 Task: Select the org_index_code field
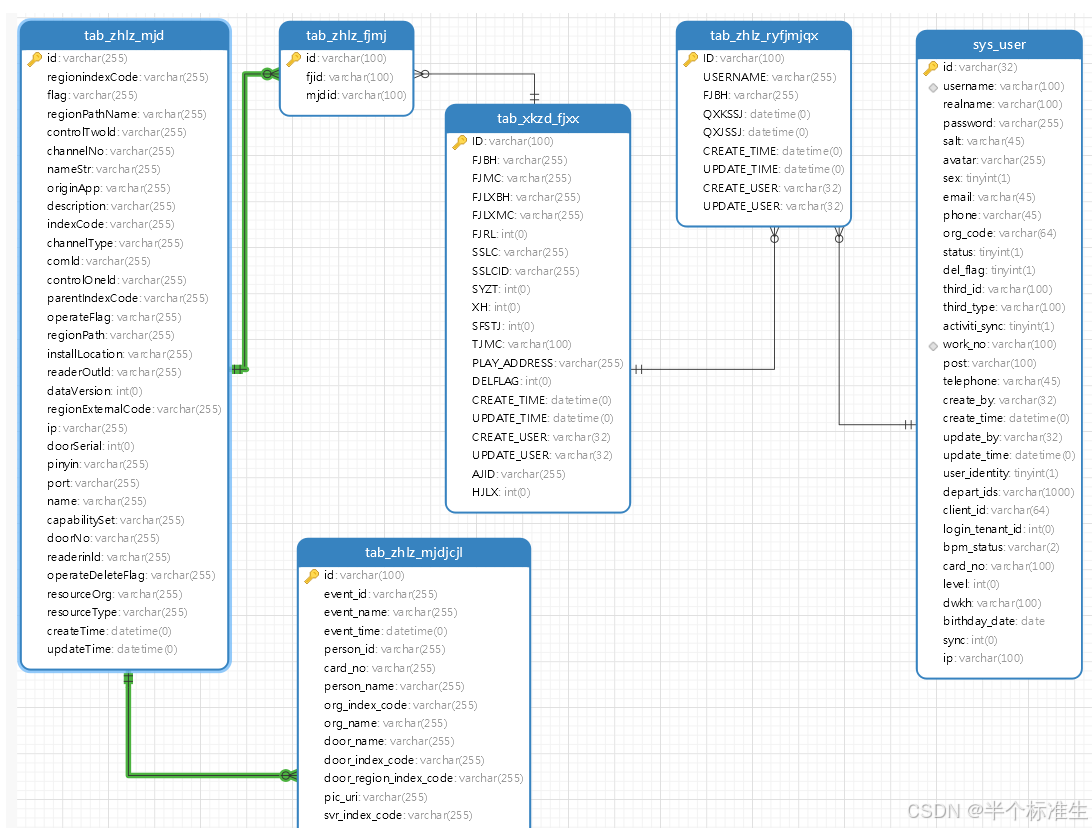pos(400,705)
